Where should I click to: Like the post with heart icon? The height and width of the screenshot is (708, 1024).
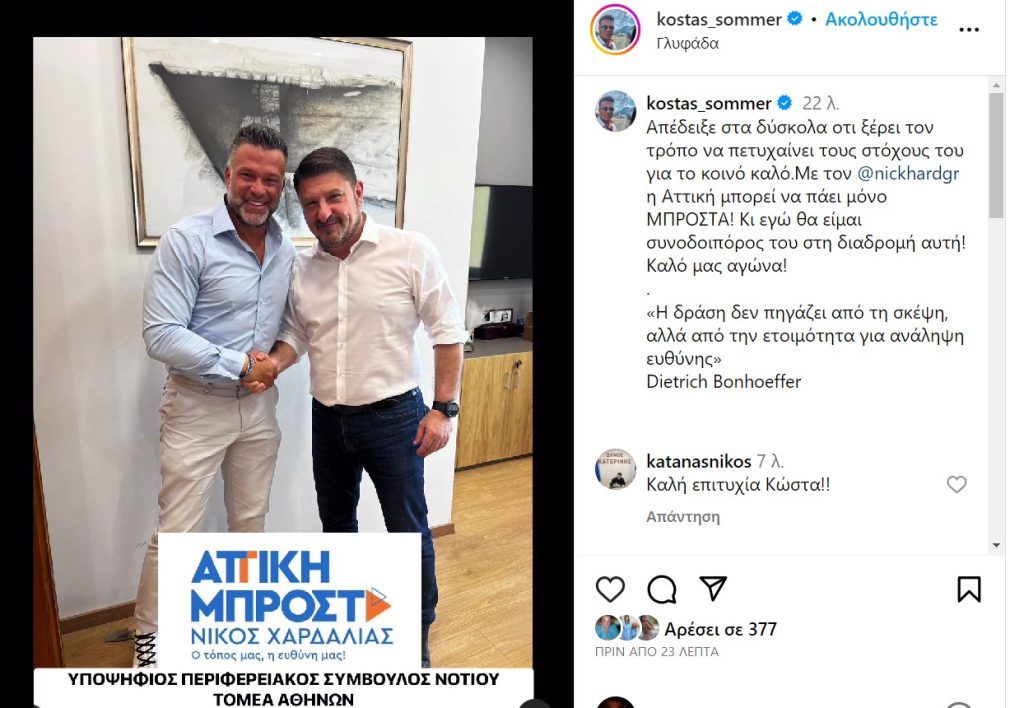pyautogui.click(x=610, y=589)
